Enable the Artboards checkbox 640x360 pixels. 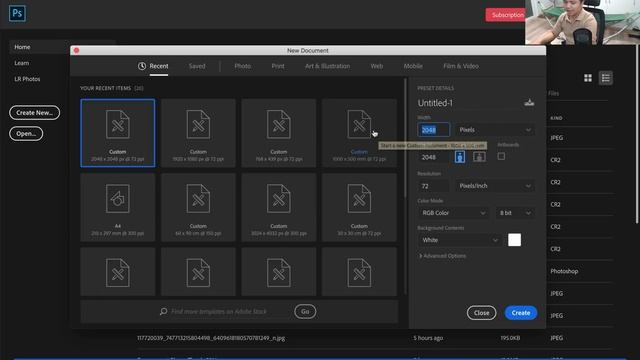tap(501, 156)
